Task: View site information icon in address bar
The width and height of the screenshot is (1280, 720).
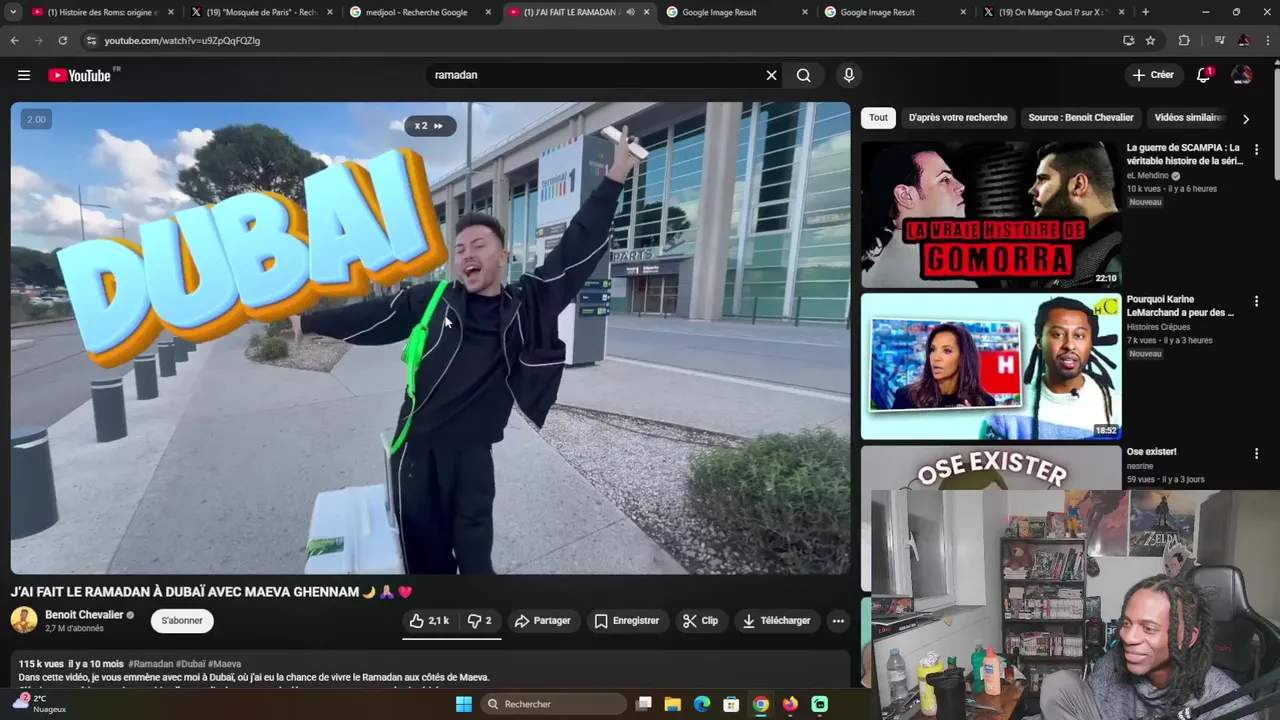Action: point(91,40)
